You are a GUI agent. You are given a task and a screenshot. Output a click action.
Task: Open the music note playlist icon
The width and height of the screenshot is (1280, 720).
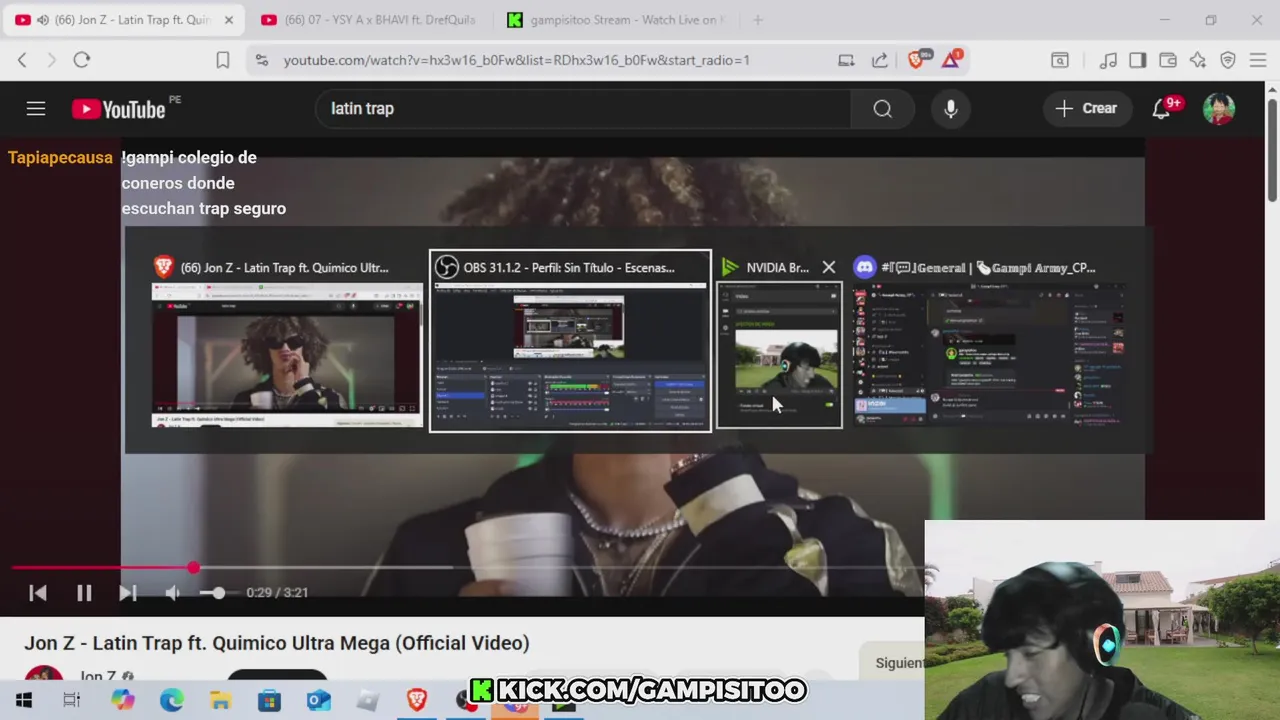point(1108,60)
